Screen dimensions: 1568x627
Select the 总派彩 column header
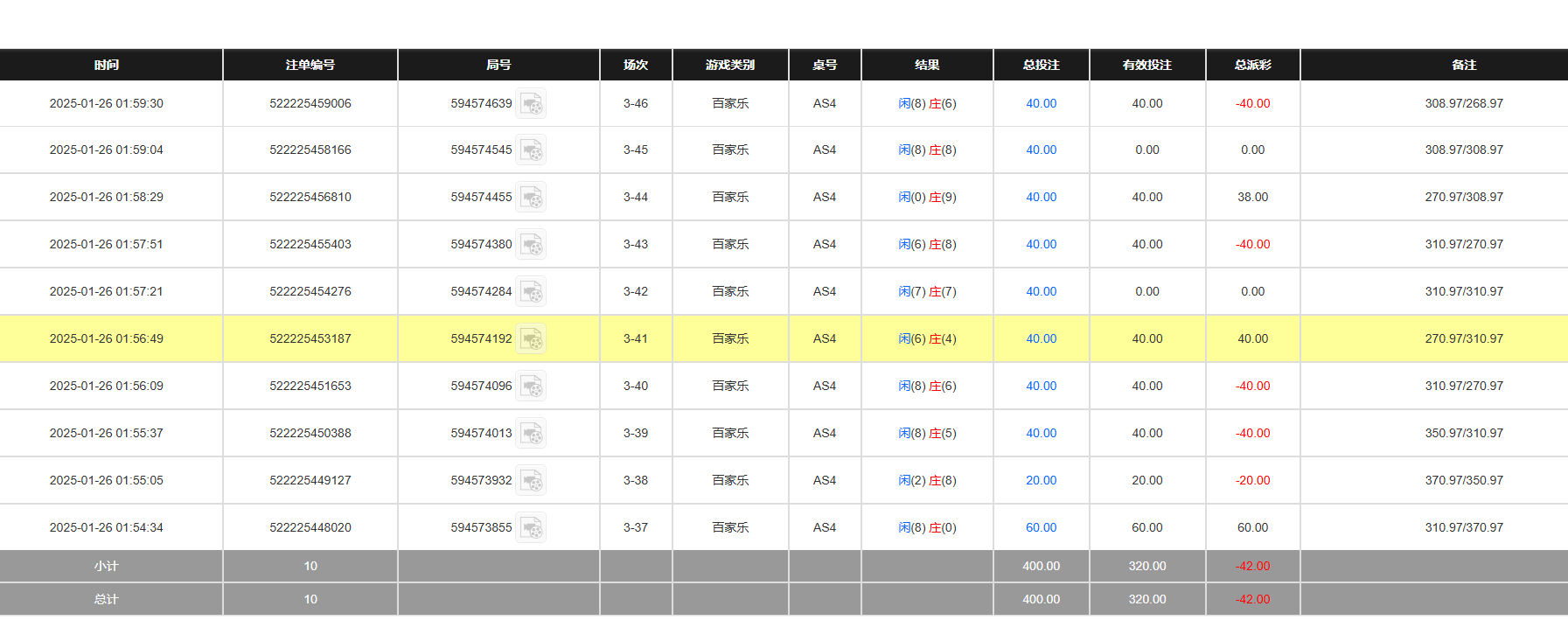point(1252,65)
